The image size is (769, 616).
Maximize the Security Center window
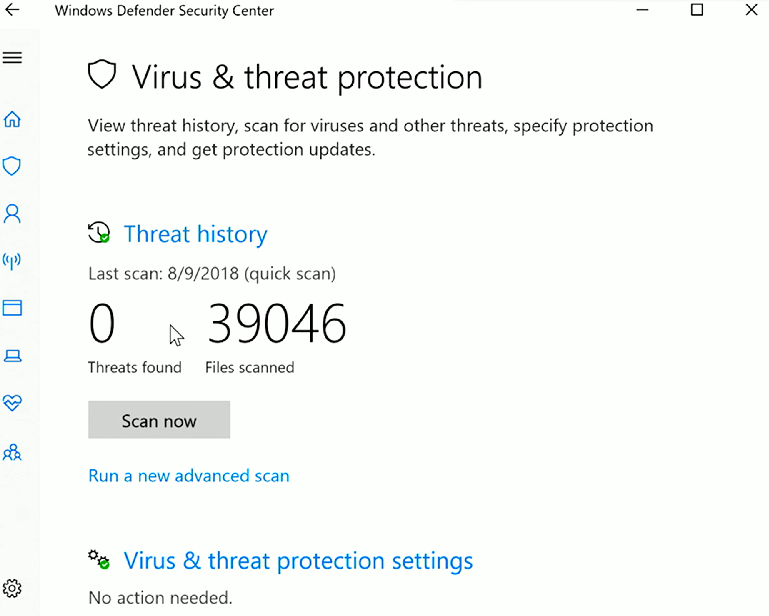click(697, 10)
